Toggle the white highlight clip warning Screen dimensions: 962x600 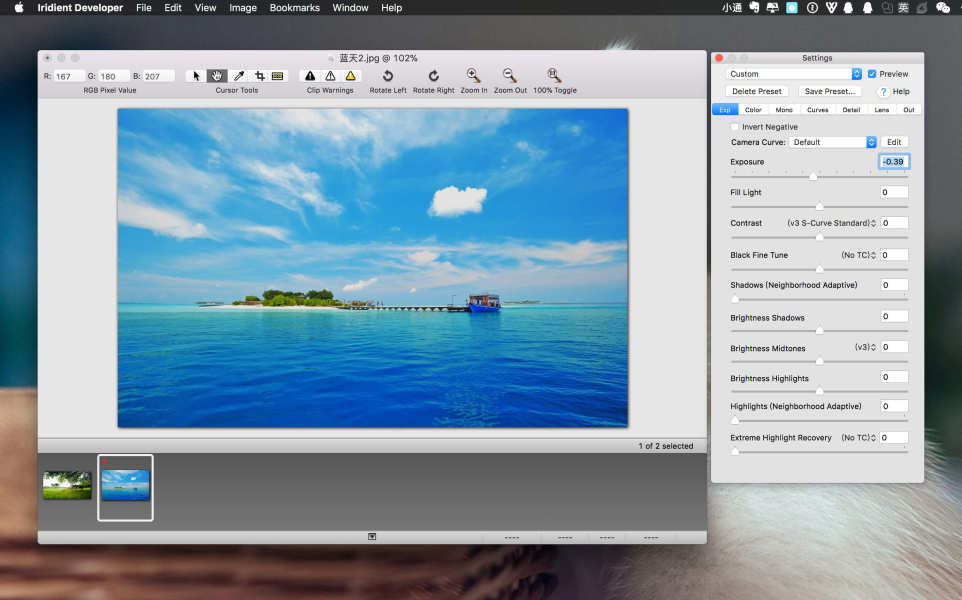tap(330, 76)
